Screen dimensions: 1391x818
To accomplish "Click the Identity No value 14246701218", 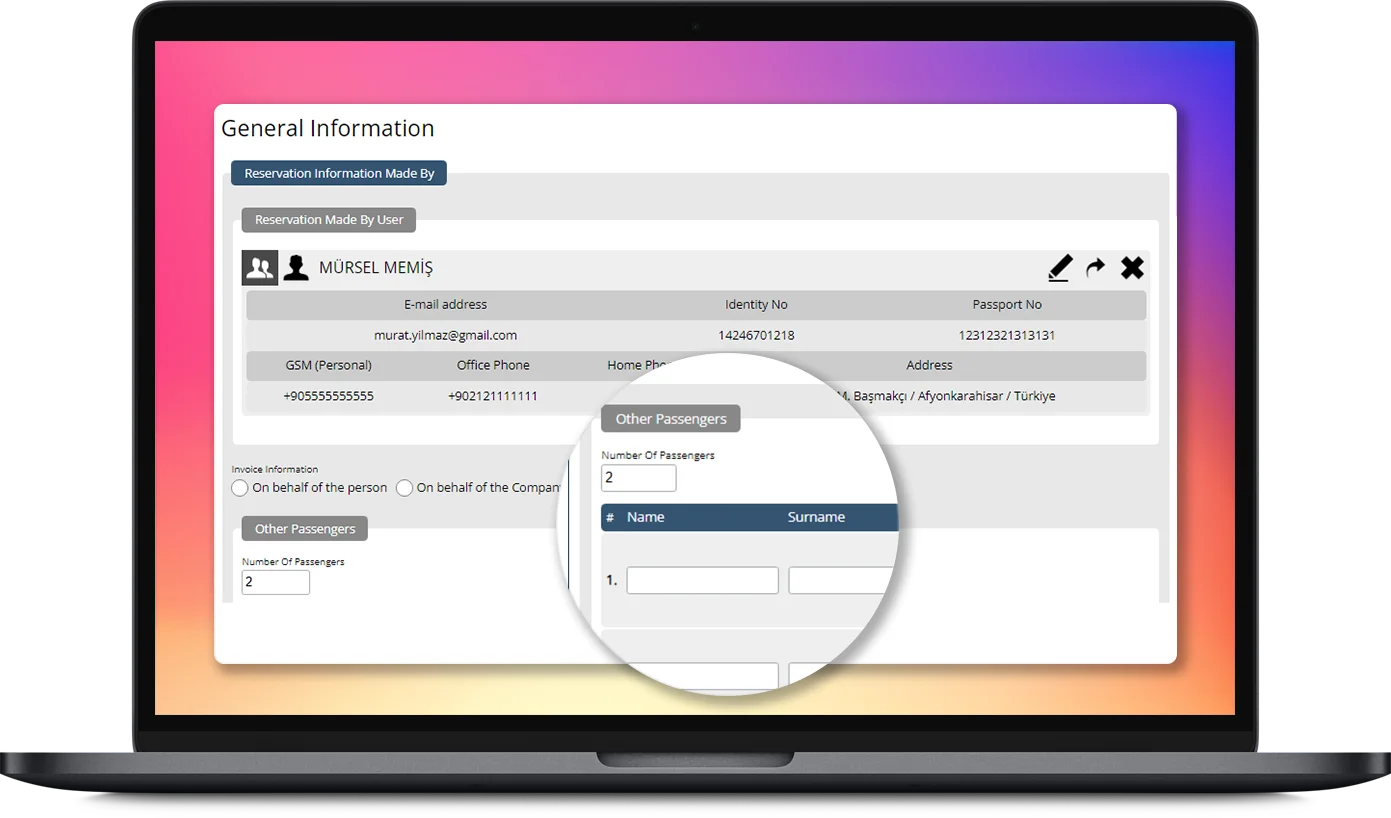I will (756, 335).
